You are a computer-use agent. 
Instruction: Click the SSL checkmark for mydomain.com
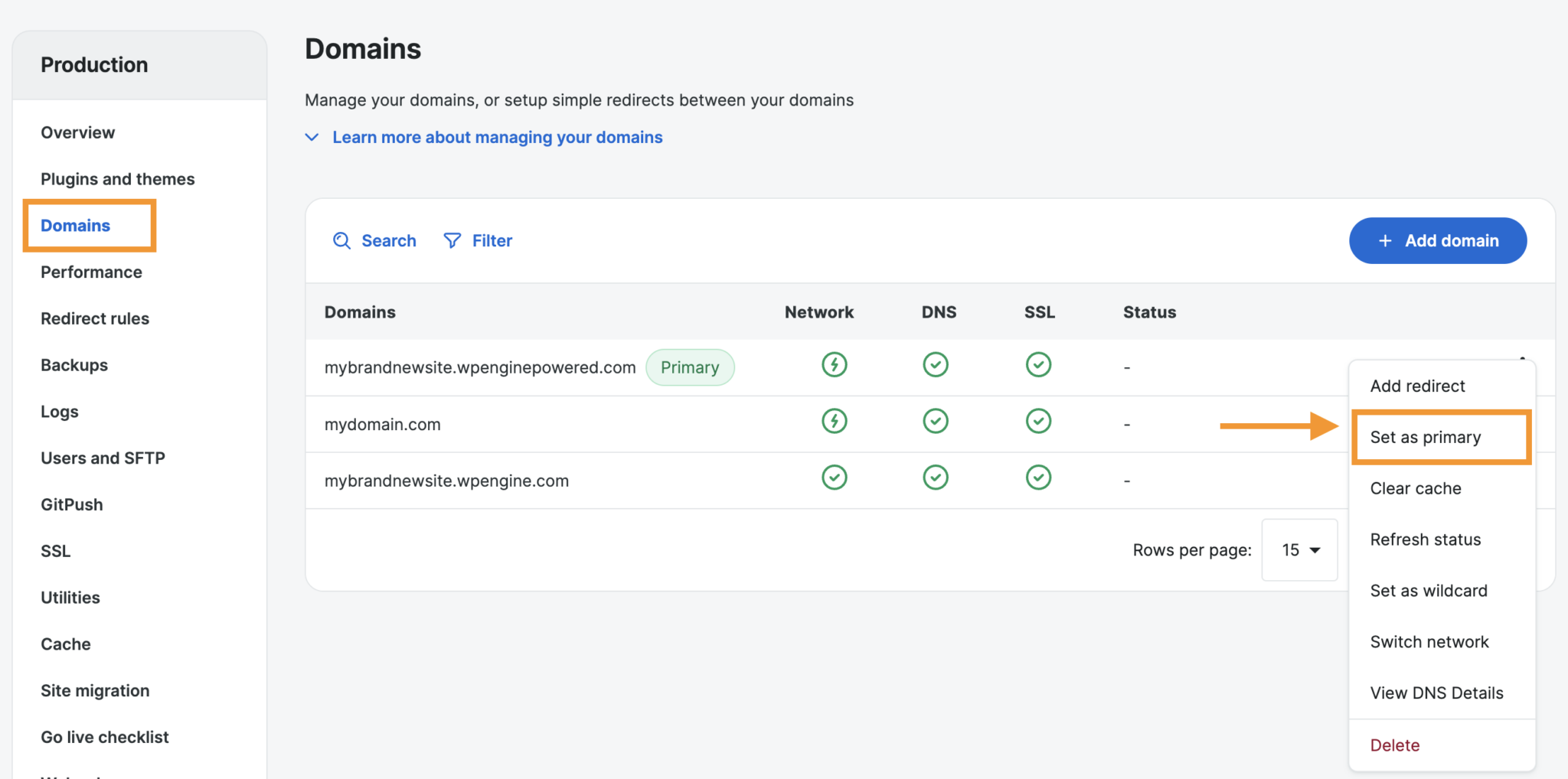1038,420
